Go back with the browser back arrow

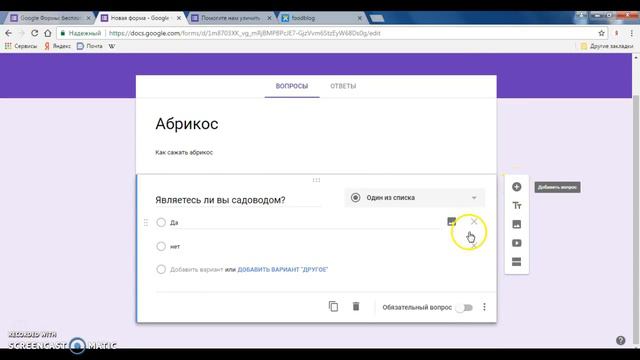pos(9,33)
